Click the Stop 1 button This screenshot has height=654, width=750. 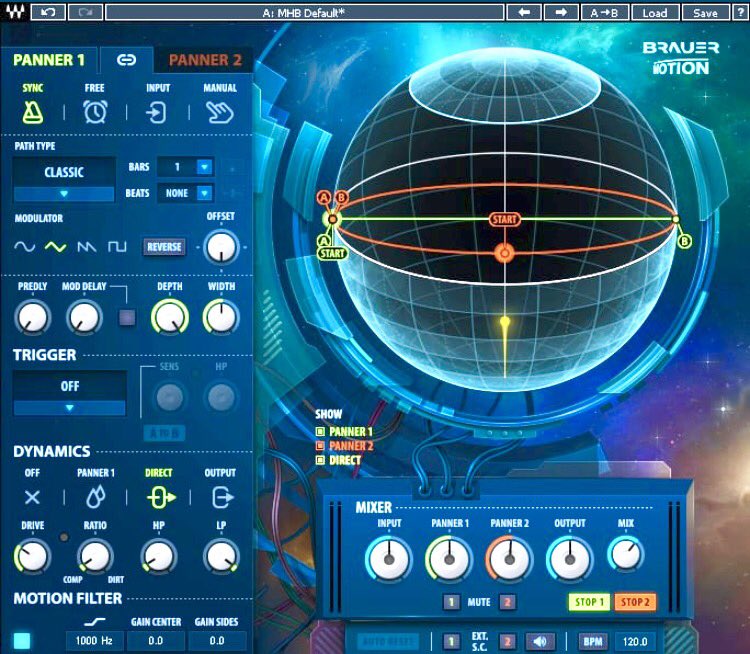(589, 602)
